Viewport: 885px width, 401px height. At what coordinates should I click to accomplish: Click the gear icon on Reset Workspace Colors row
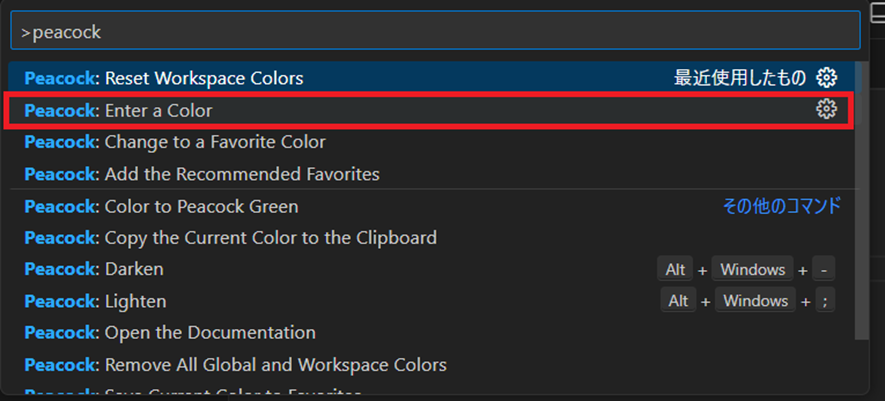coord(826,78)
